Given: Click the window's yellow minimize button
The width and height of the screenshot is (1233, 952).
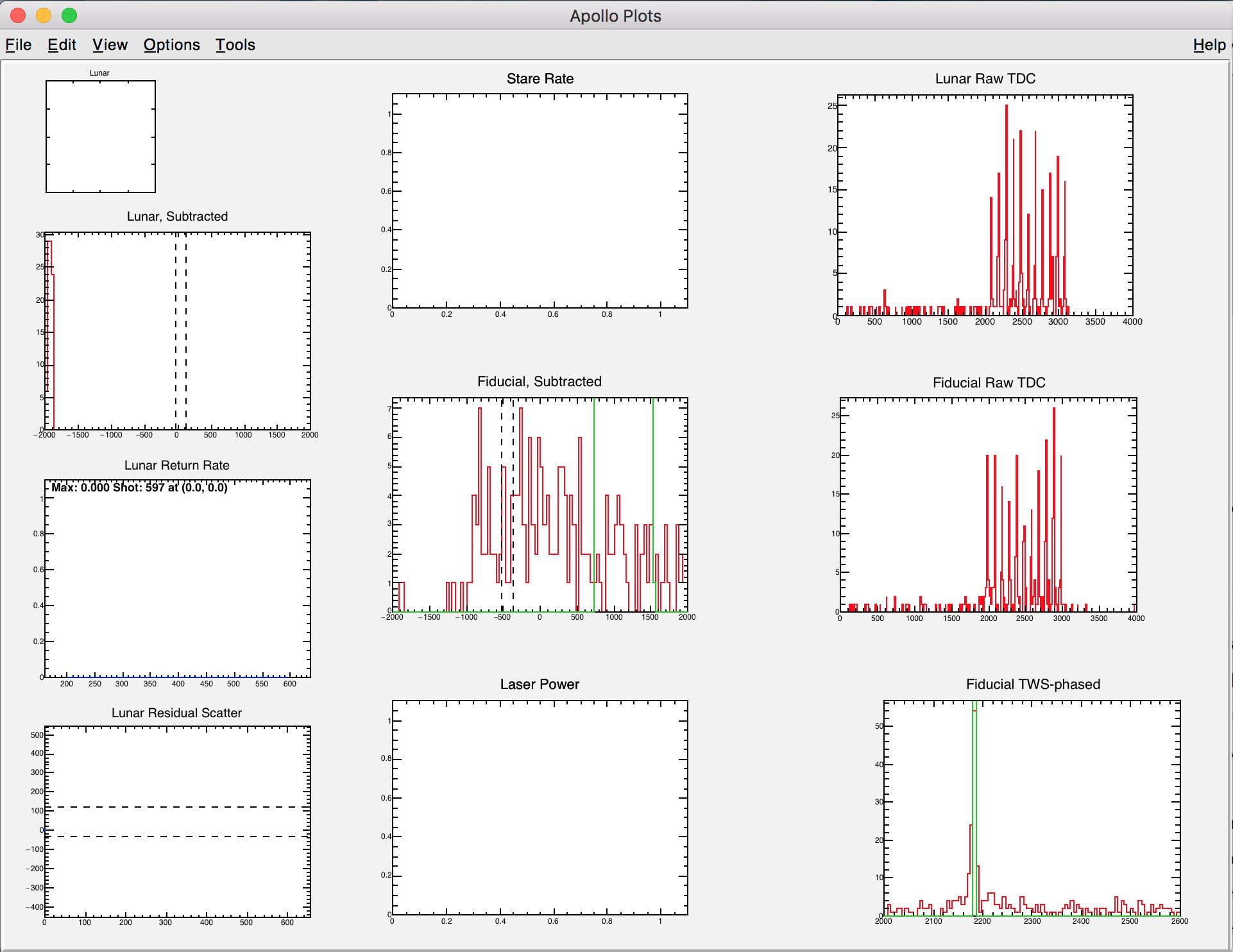Looking at the screenshot, I should pos(43,15).
